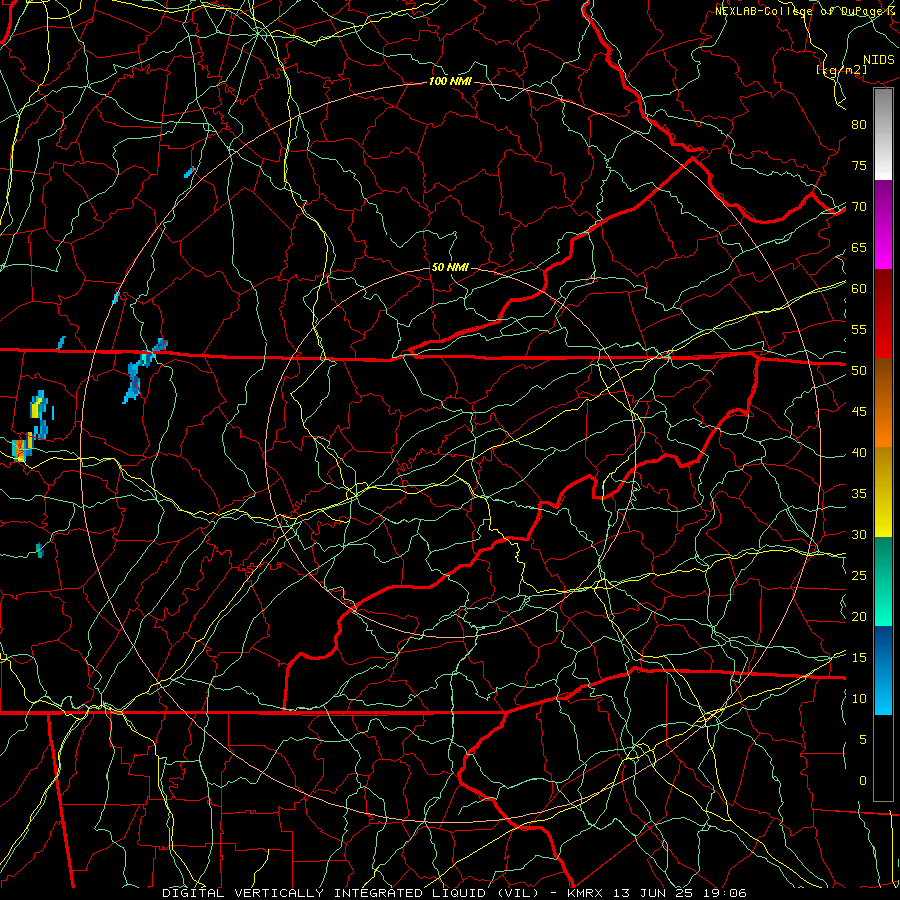Click the 13 JUN 25 19:06 timestamp
This screenshot has width=900, height=900.
pyautogui.click(x=679, y=893)
